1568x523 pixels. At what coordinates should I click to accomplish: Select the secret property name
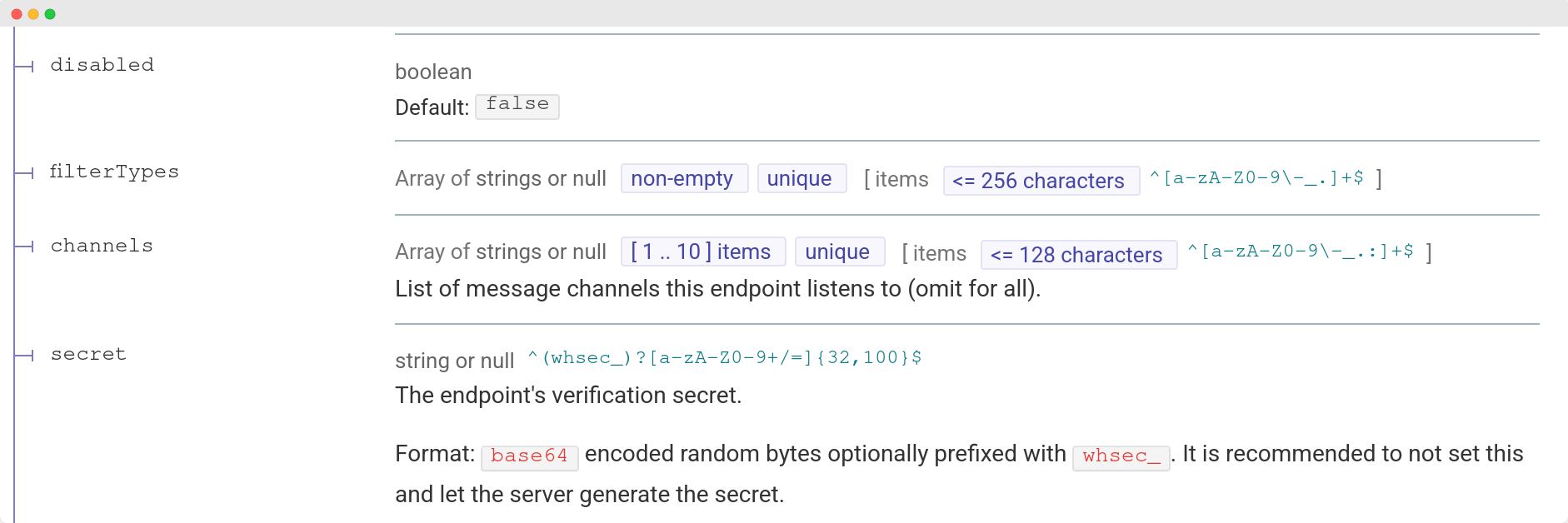pyautogui.click(x=88, y=353)
